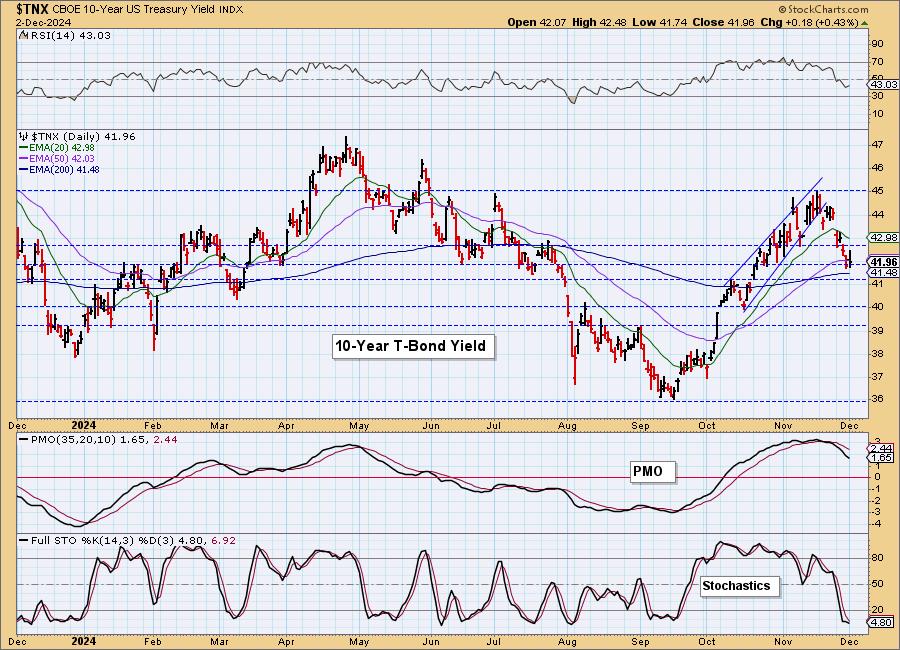Click the candlestick icon beside the $TNX (Daily) legend
The image size is (900, 650).
pos(24,137)
